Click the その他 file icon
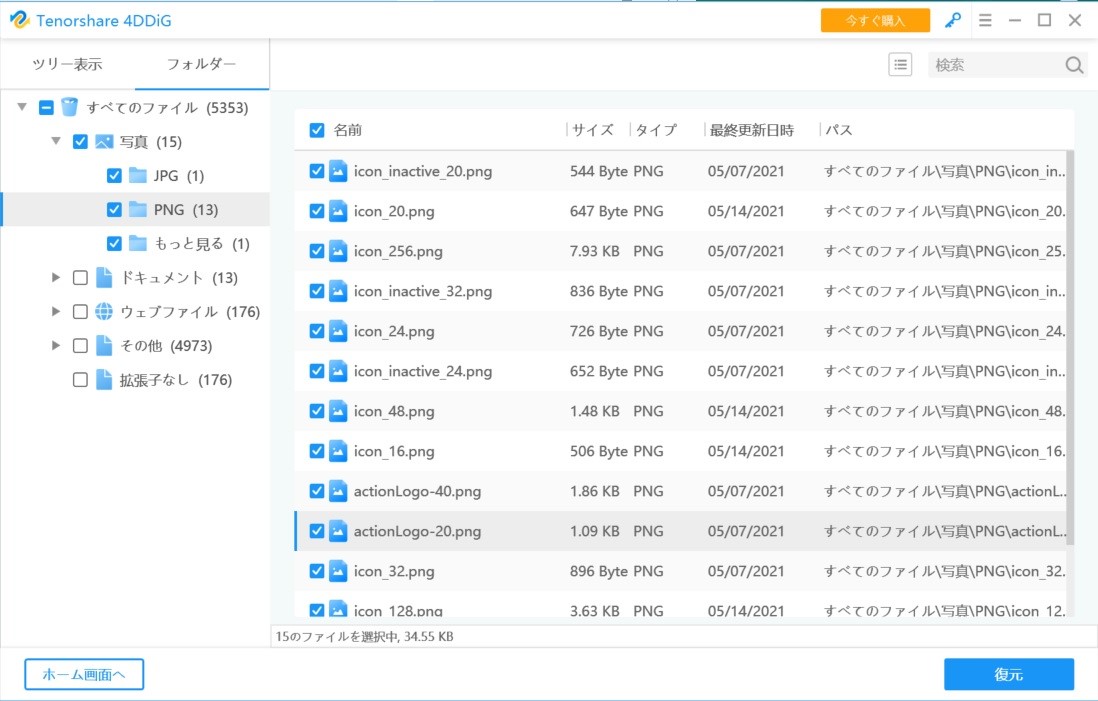 pyautogui.click(x=104, y=345)
